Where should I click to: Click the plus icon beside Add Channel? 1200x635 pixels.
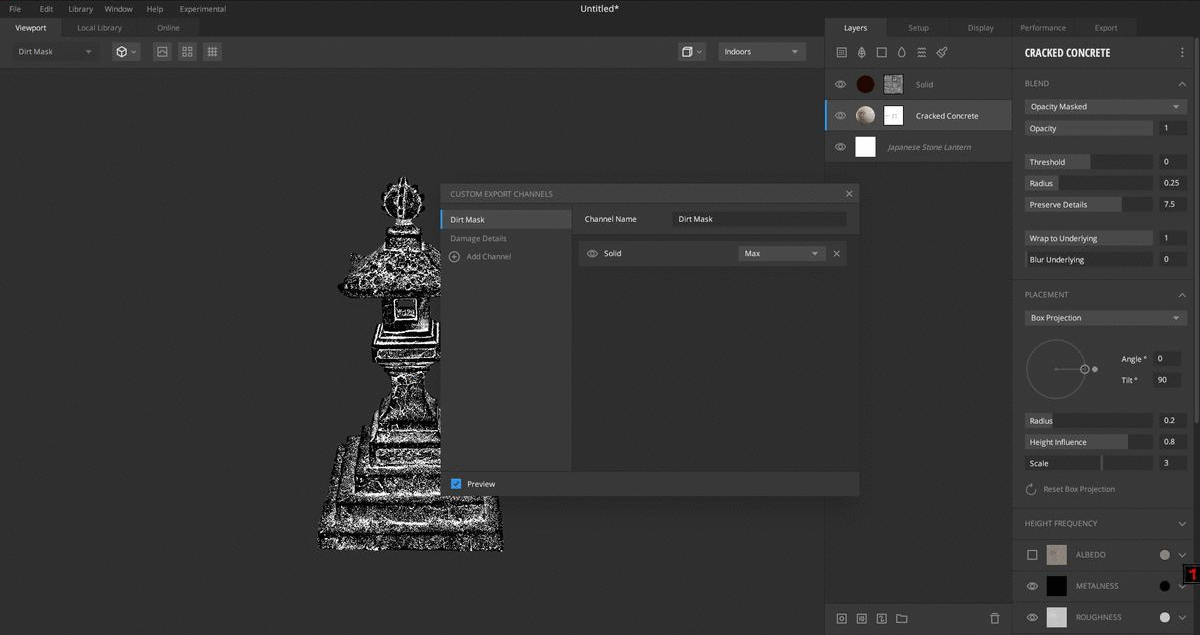tap(455, 257)
